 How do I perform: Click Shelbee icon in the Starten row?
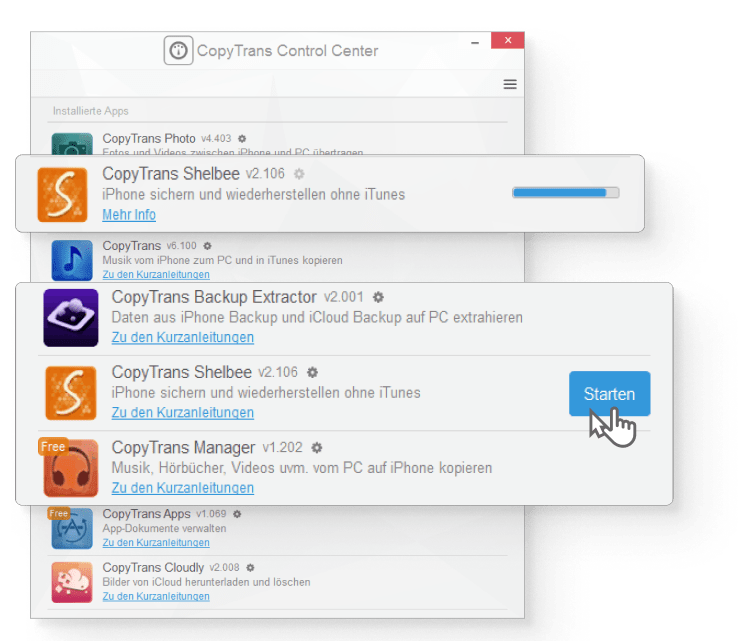click(71, 393)
